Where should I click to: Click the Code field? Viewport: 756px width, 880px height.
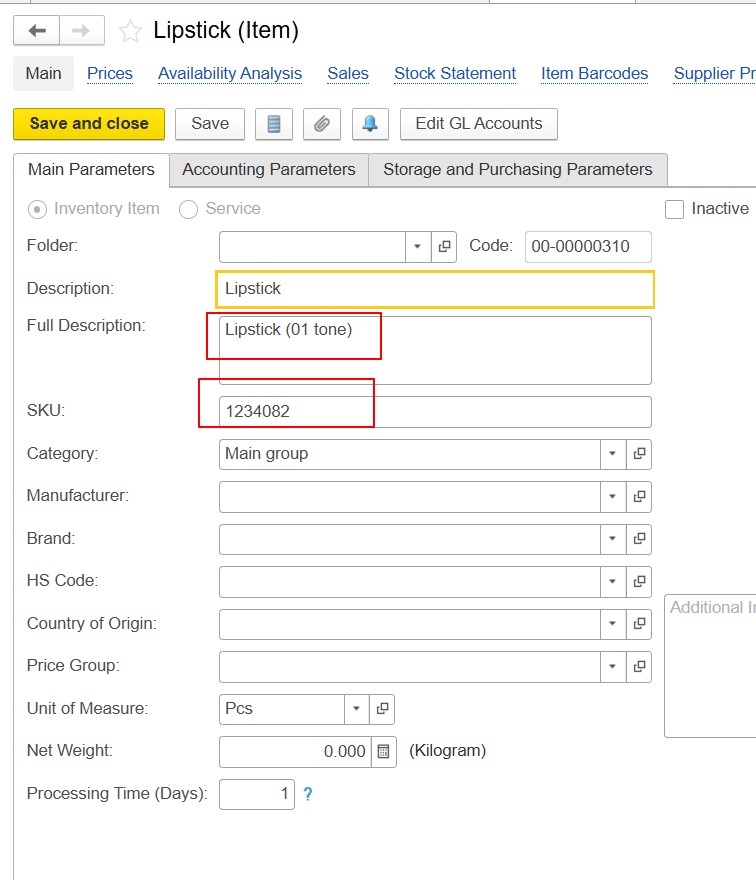pos(588,246)
